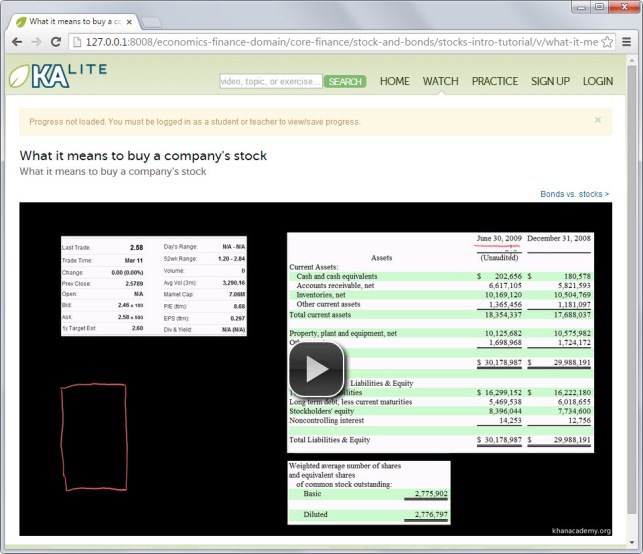643x554 pixels.
Task: Close the 'What it means to buy' tab
Action: (129, 22)
